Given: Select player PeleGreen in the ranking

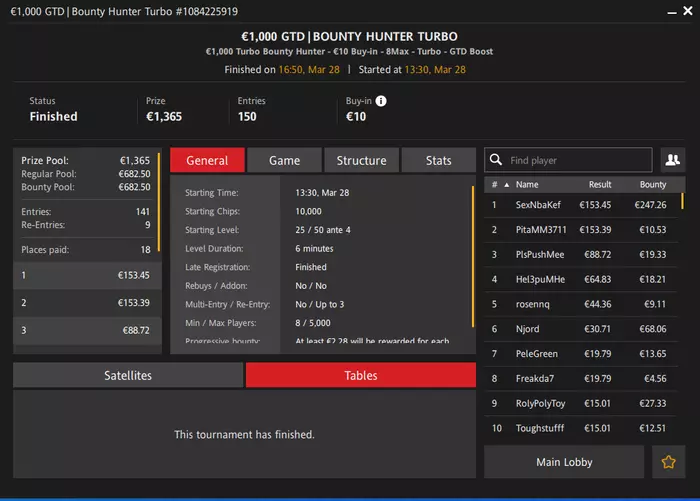Looking at the screenshot, I should (581, 354).
